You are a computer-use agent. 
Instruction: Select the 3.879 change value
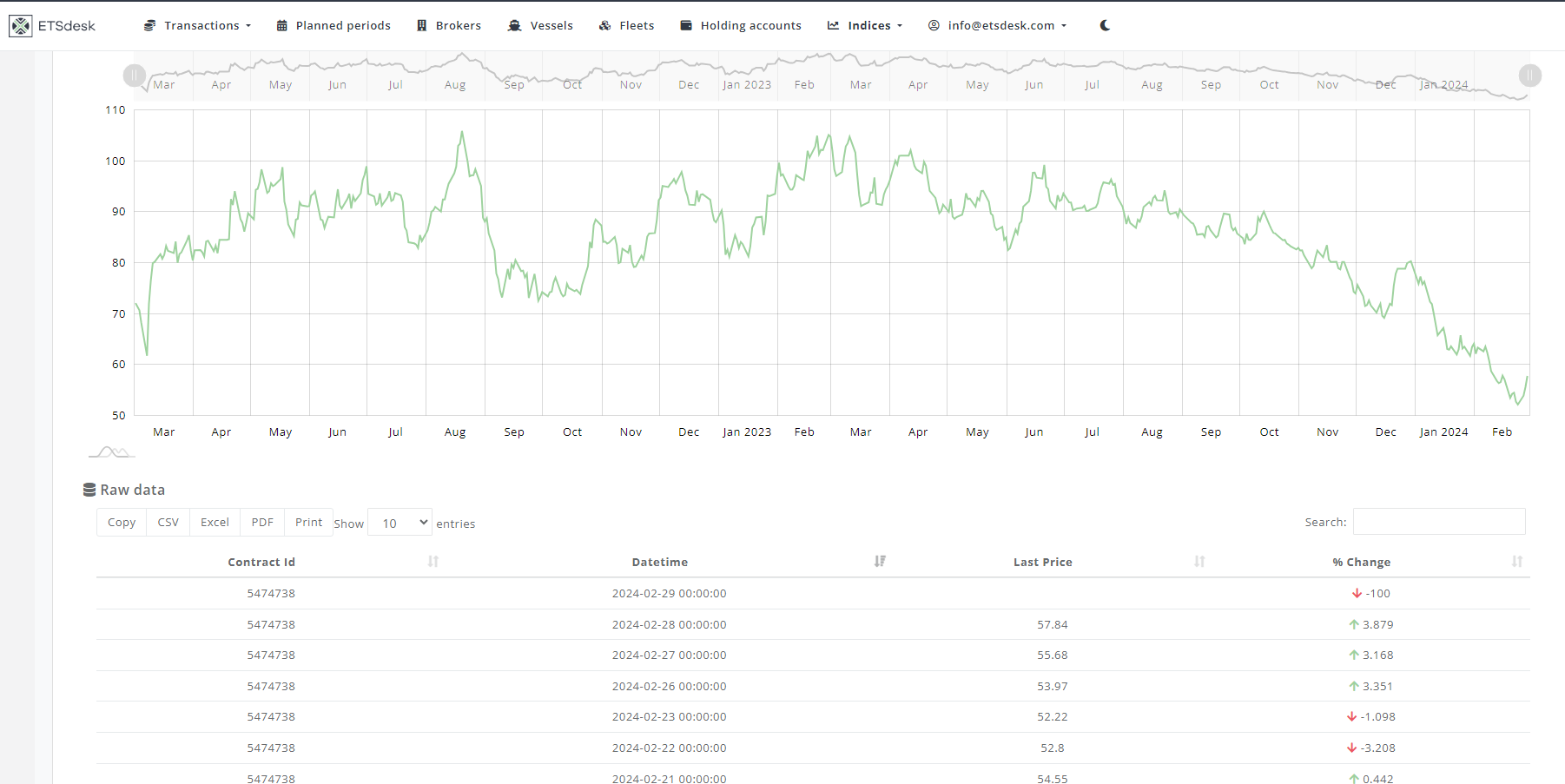[x=1378, y=624]
